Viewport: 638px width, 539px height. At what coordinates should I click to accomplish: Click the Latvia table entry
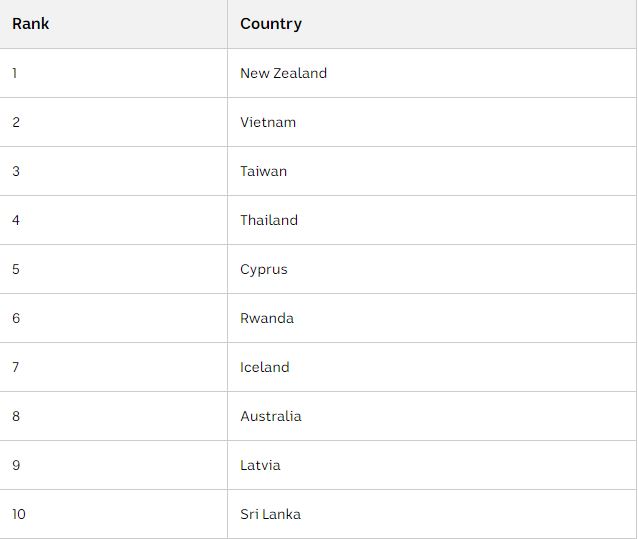(432, 465)
